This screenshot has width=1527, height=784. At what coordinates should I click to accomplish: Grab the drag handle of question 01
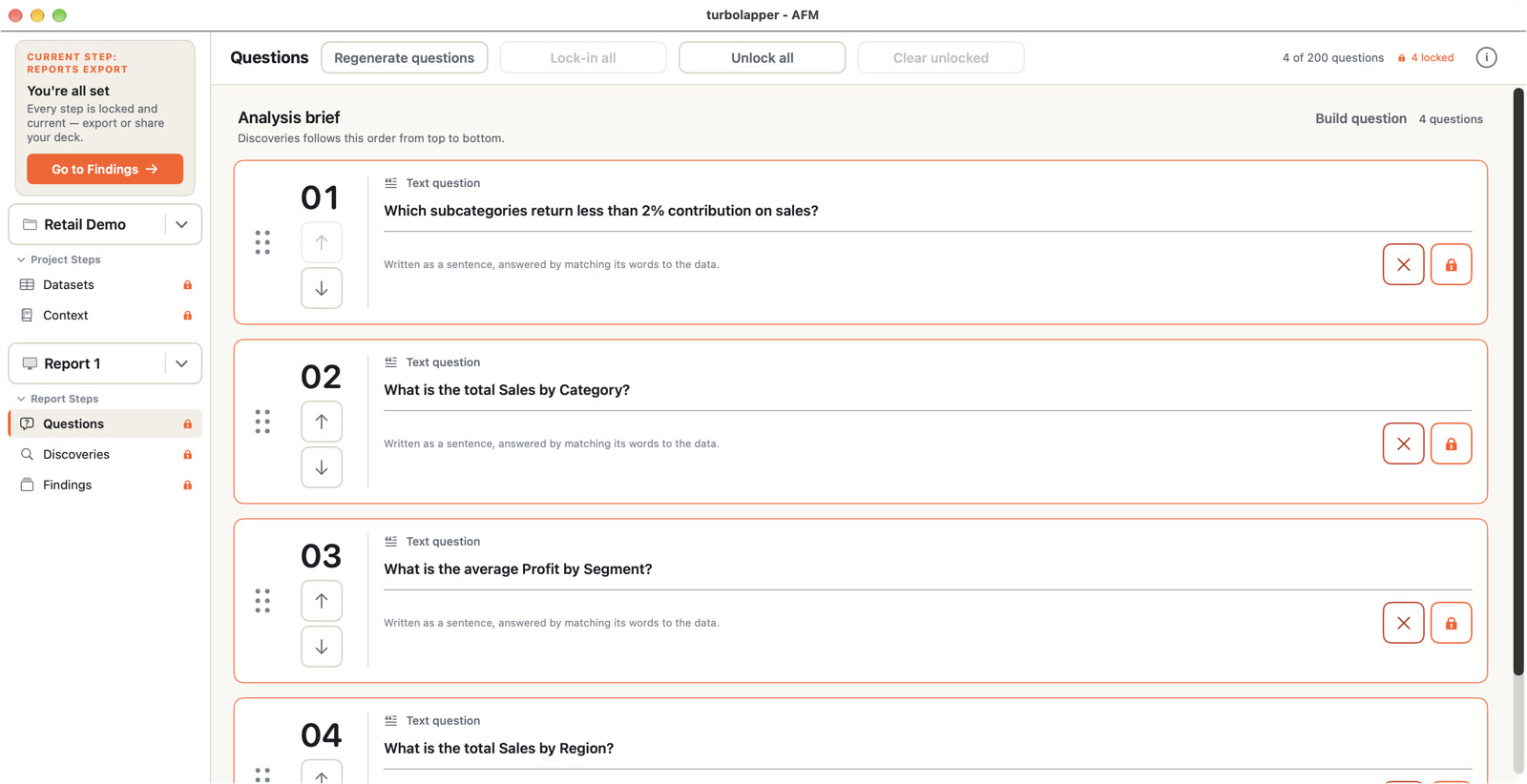coord(262,242)
